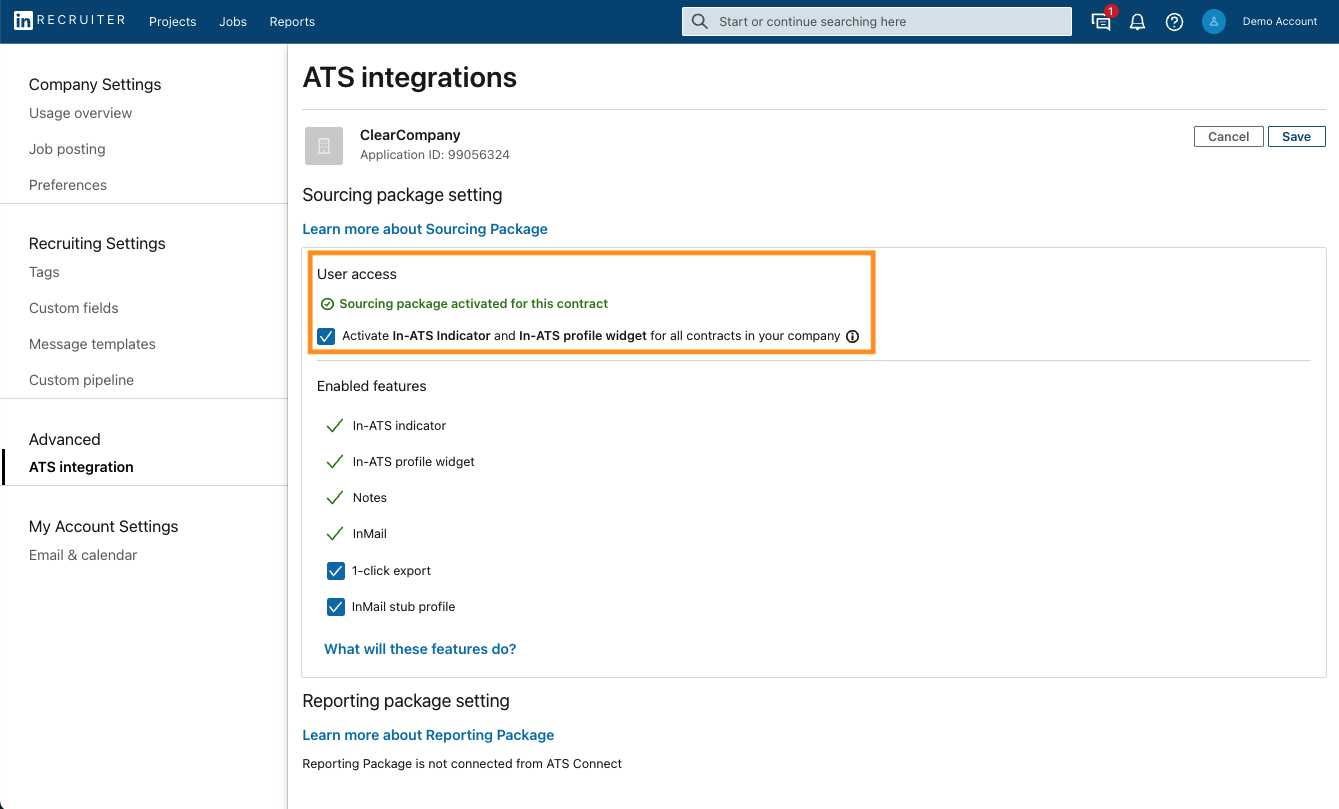Click the Demo Account avatar icon
Viewport: 1339px width, 809px height.
pyautogui.click(x=1214, y=22)
